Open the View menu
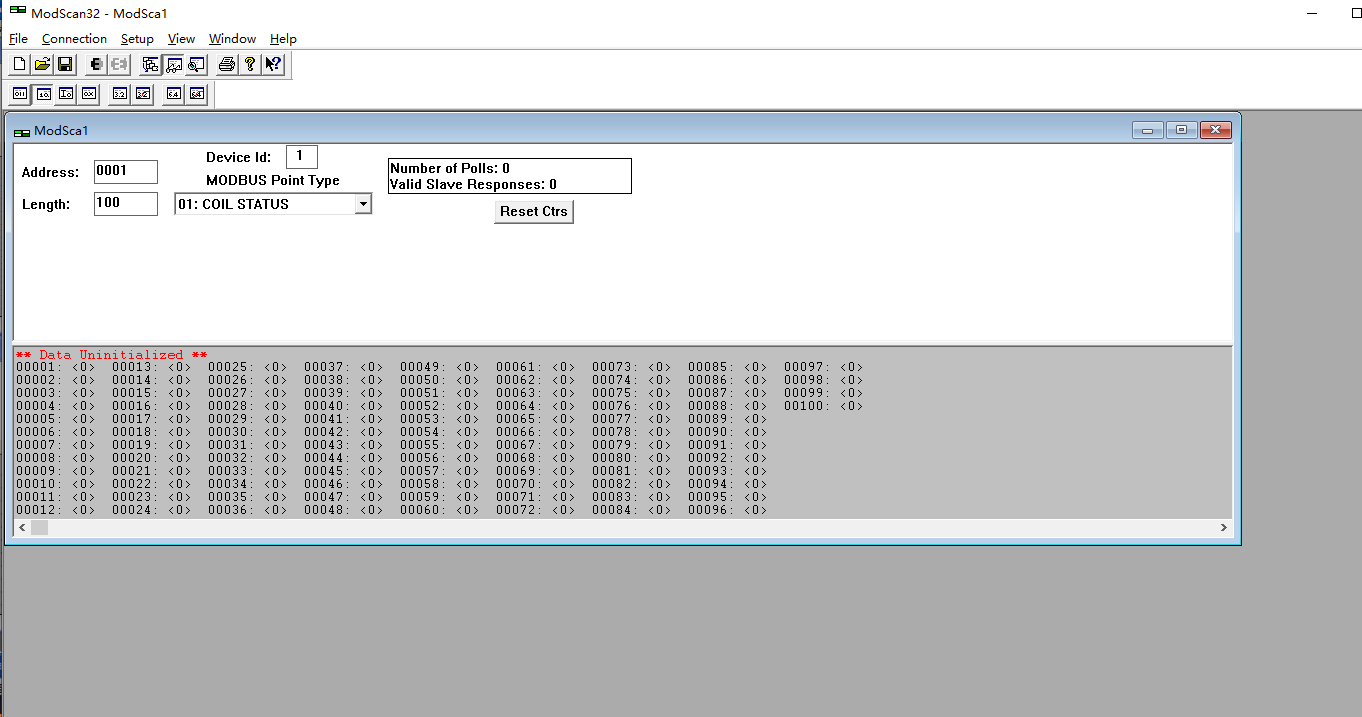 (181, 39)
